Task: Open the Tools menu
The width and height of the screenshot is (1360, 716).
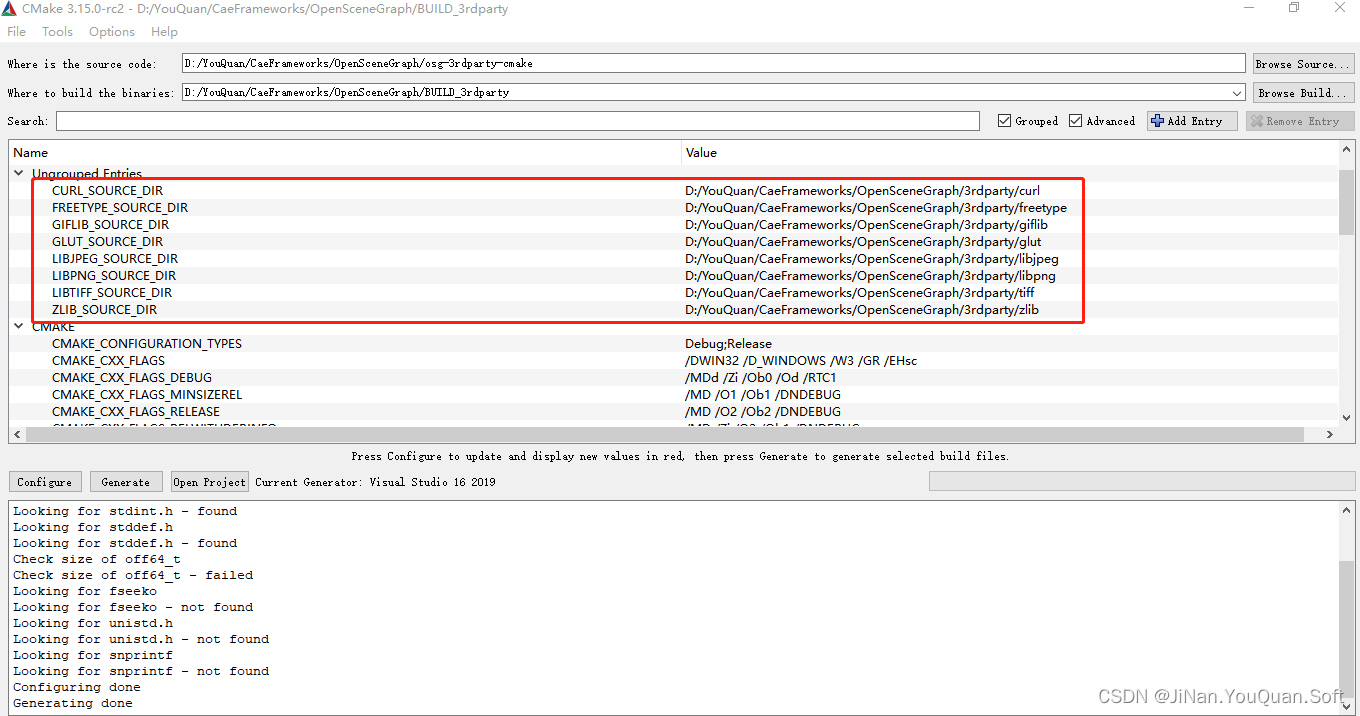Action: (x=57, y=32)
